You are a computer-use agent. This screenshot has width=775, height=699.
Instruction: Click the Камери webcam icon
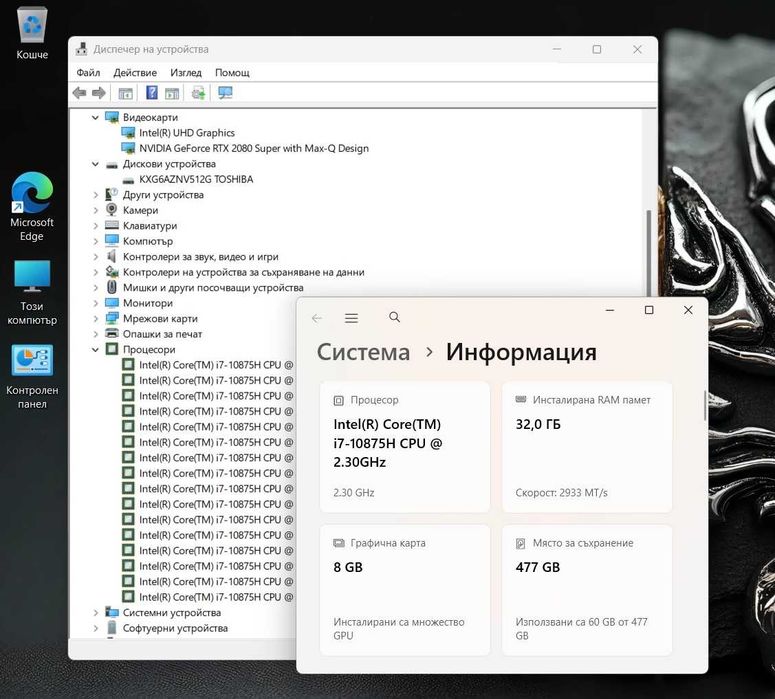pyautogui.click(x=112, y=210)
